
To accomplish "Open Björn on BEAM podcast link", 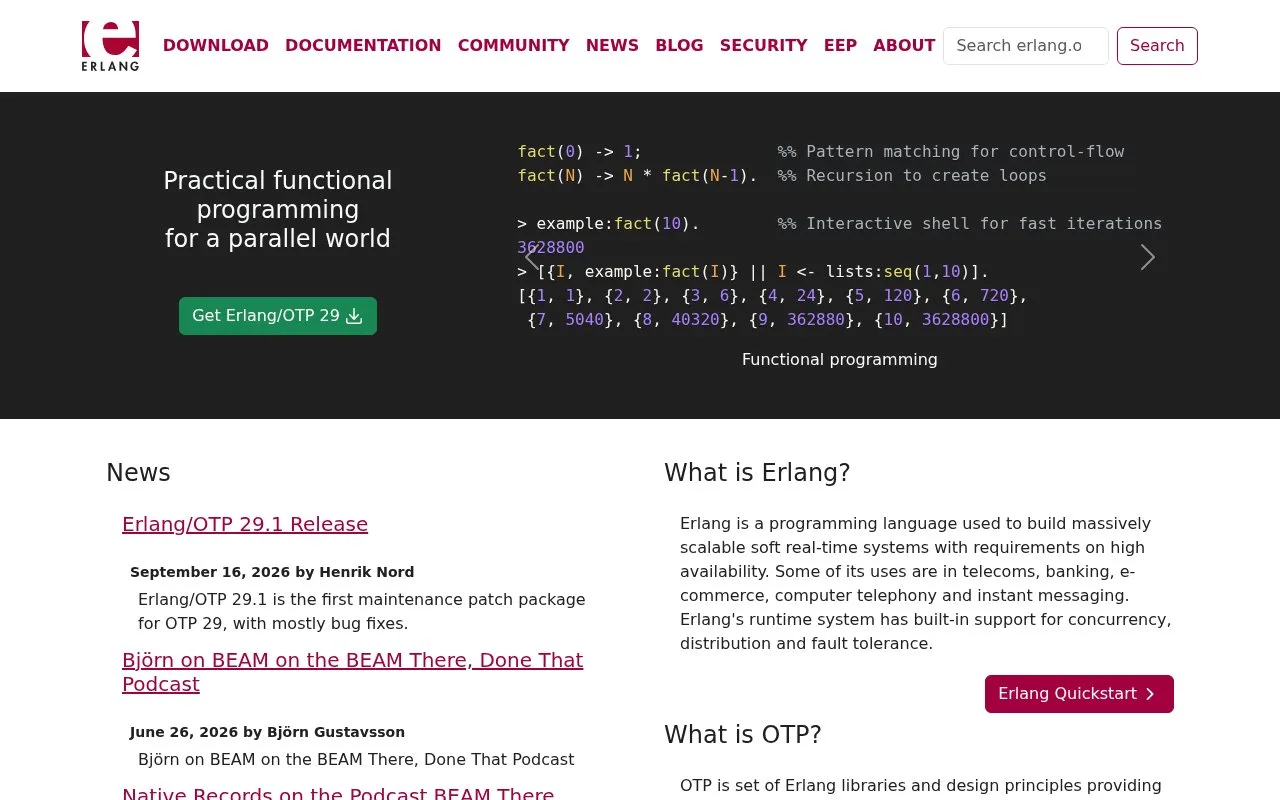I will (352, 672).
